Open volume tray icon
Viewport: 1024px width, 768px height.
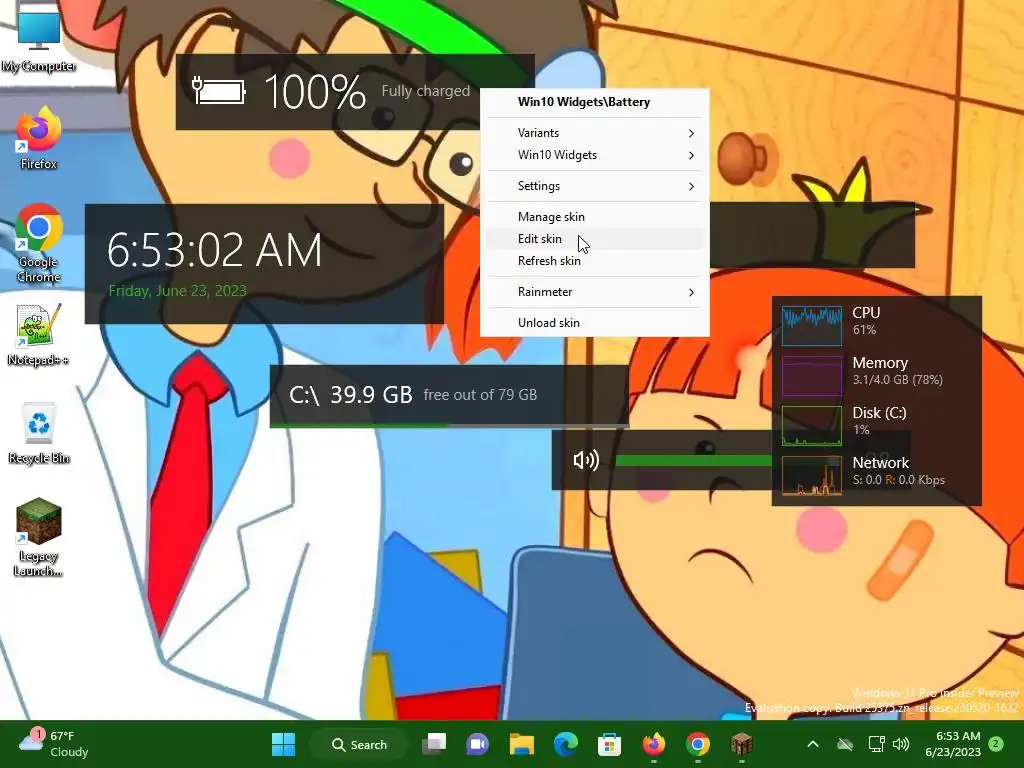pos(901,744)
